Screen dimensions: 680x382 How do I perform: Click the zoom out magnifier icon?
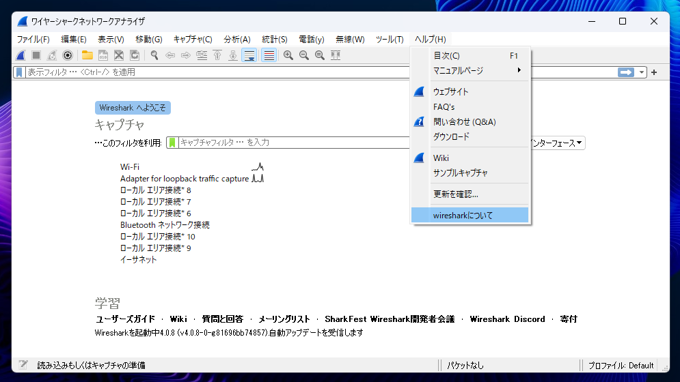[304, 56]
